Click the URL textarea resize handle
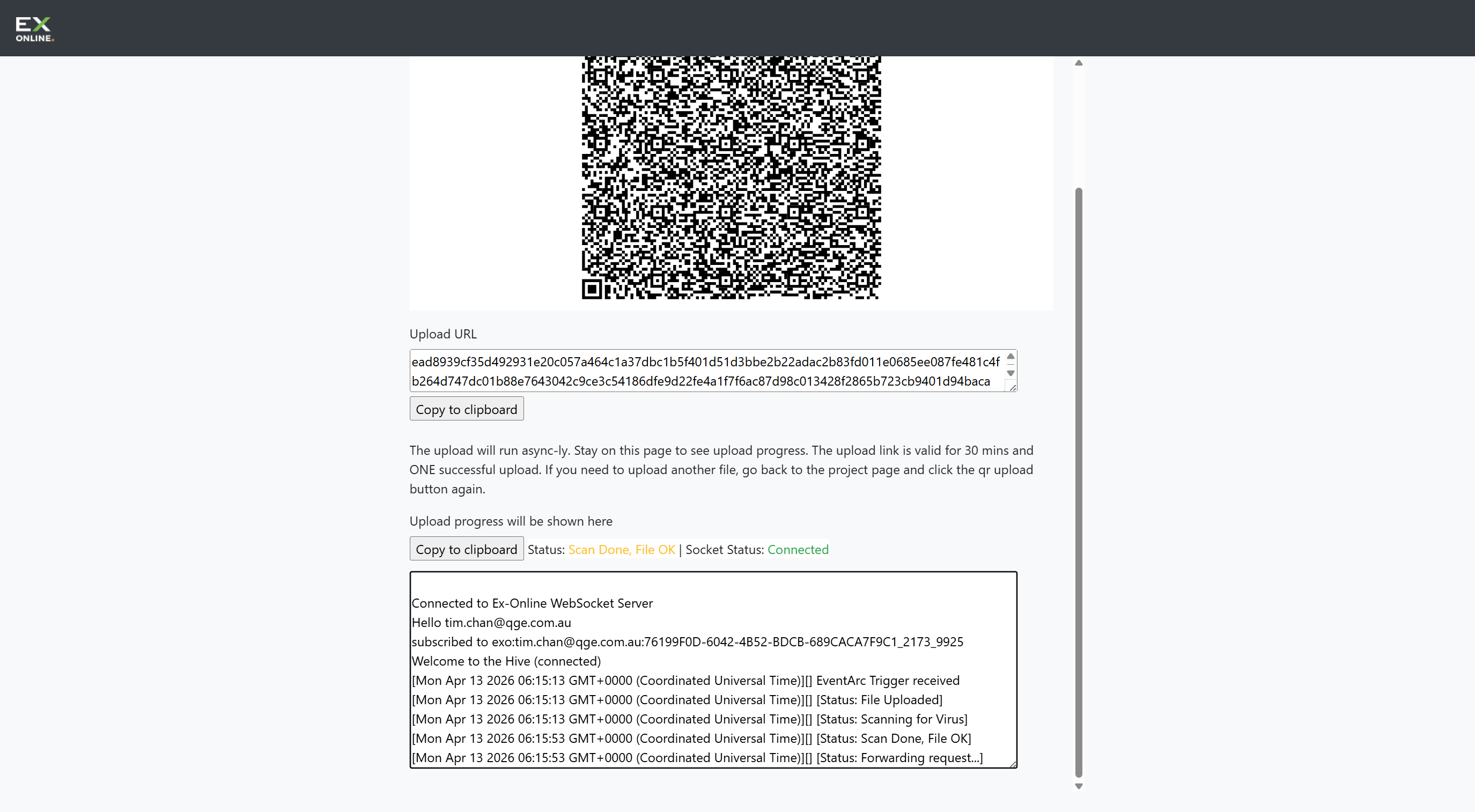Screen dimensions: 1475x812 tap(1012, 388)
